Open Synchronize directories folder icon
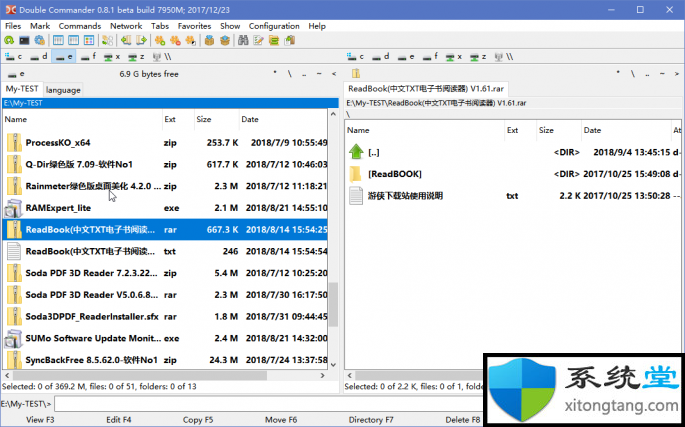685x427 pixels. click(274, 41)
